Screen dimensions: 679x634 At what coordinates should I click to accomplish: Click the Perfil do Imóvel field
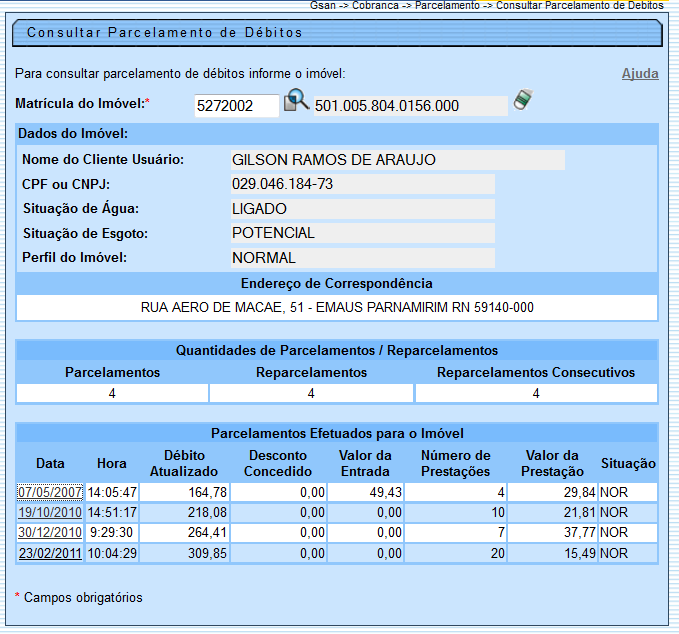(x=362, y=258)
